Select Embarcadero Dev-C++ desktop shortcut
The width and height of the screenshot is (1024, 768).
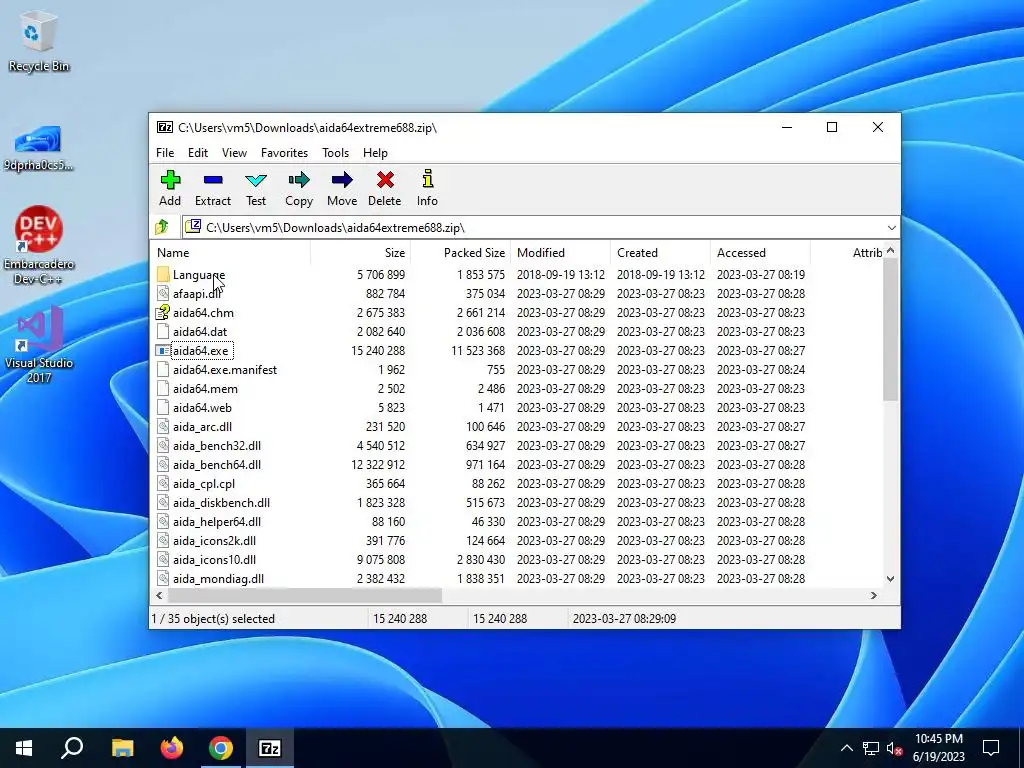[39, 246]
